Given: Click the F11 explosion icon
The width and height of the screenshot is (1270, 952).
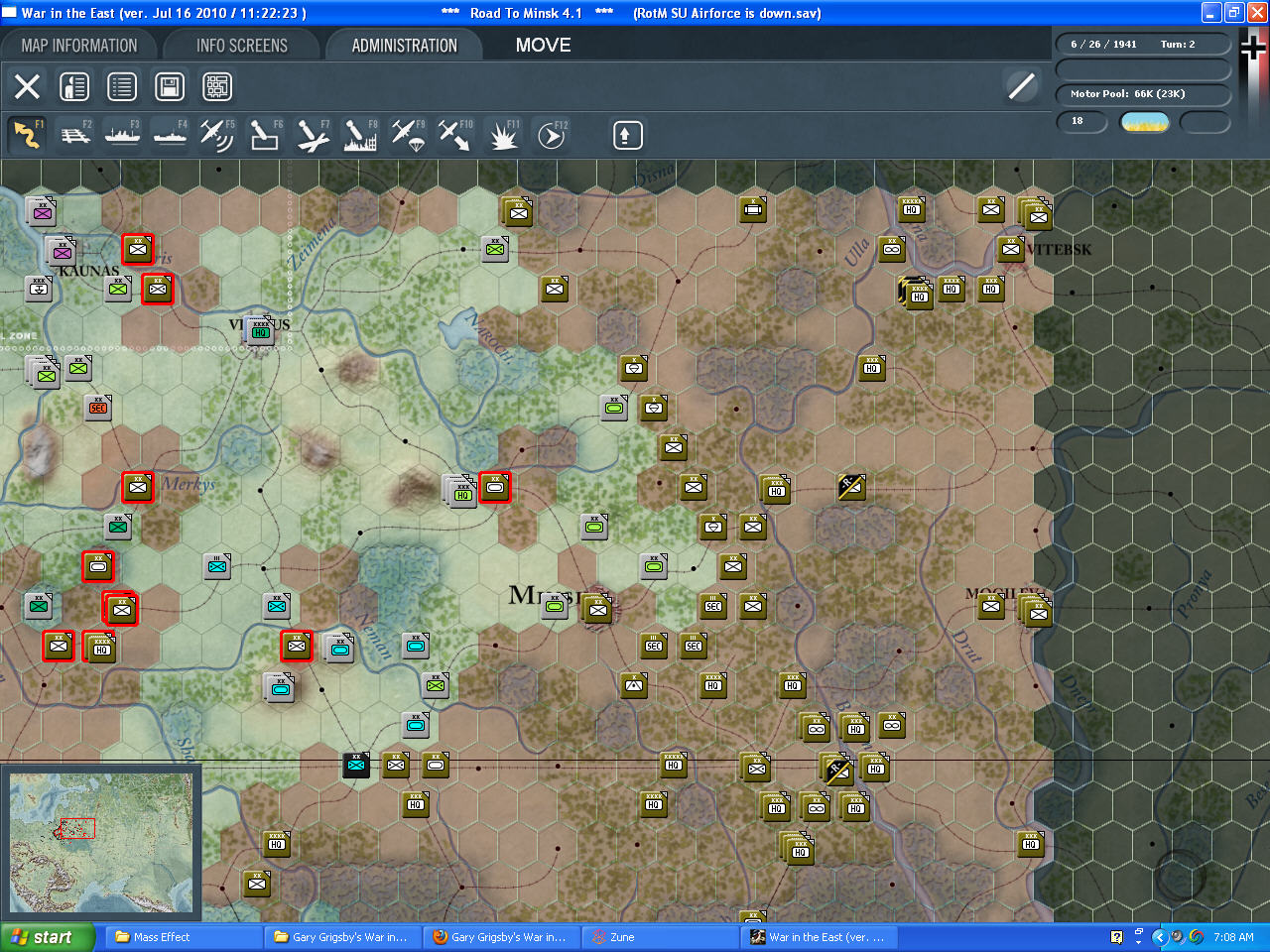Looking at the screenshot, I should pos(503,135).
